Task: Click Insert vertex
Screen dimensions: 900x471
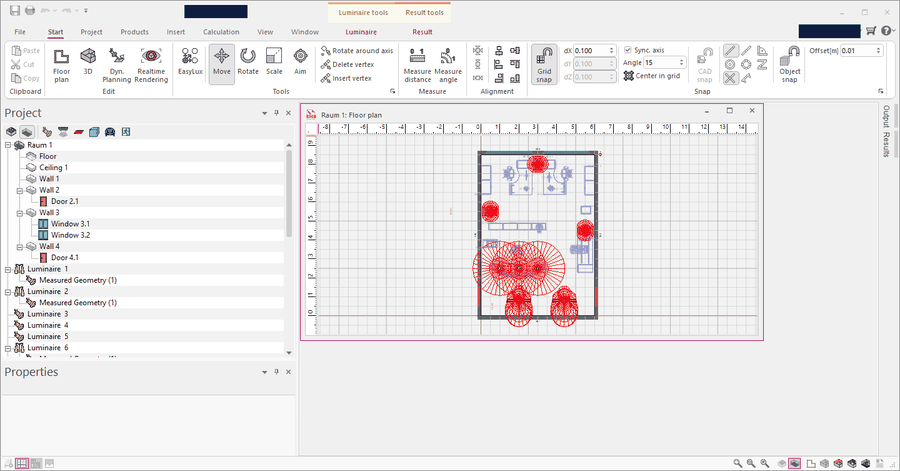Action: click(x=346, y=78)
